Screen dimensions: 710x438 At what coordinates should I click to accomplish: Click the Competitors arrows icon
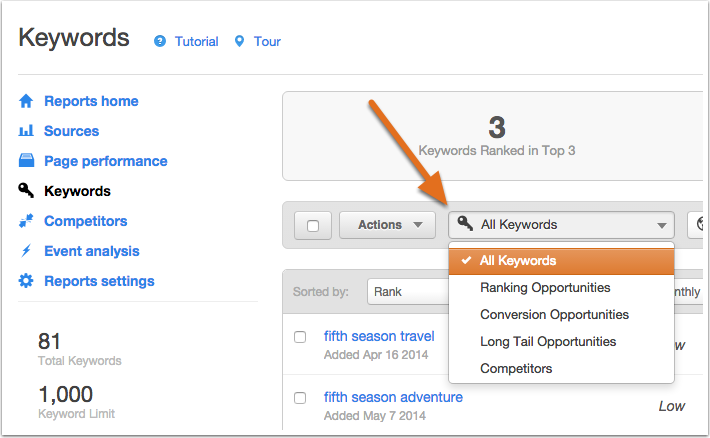click(x=26, y=221)
